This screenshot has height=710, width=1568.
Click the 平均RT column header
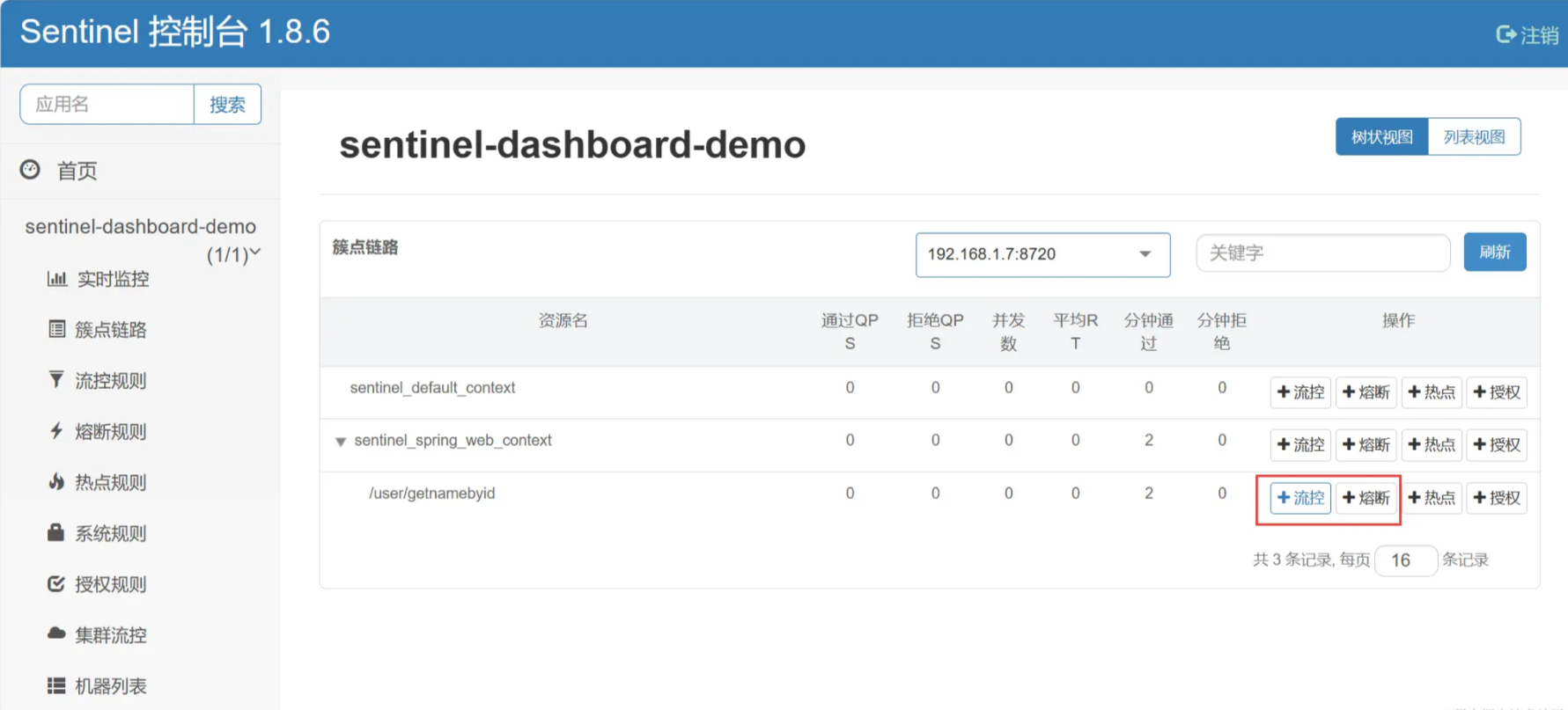coord(1075,332)
